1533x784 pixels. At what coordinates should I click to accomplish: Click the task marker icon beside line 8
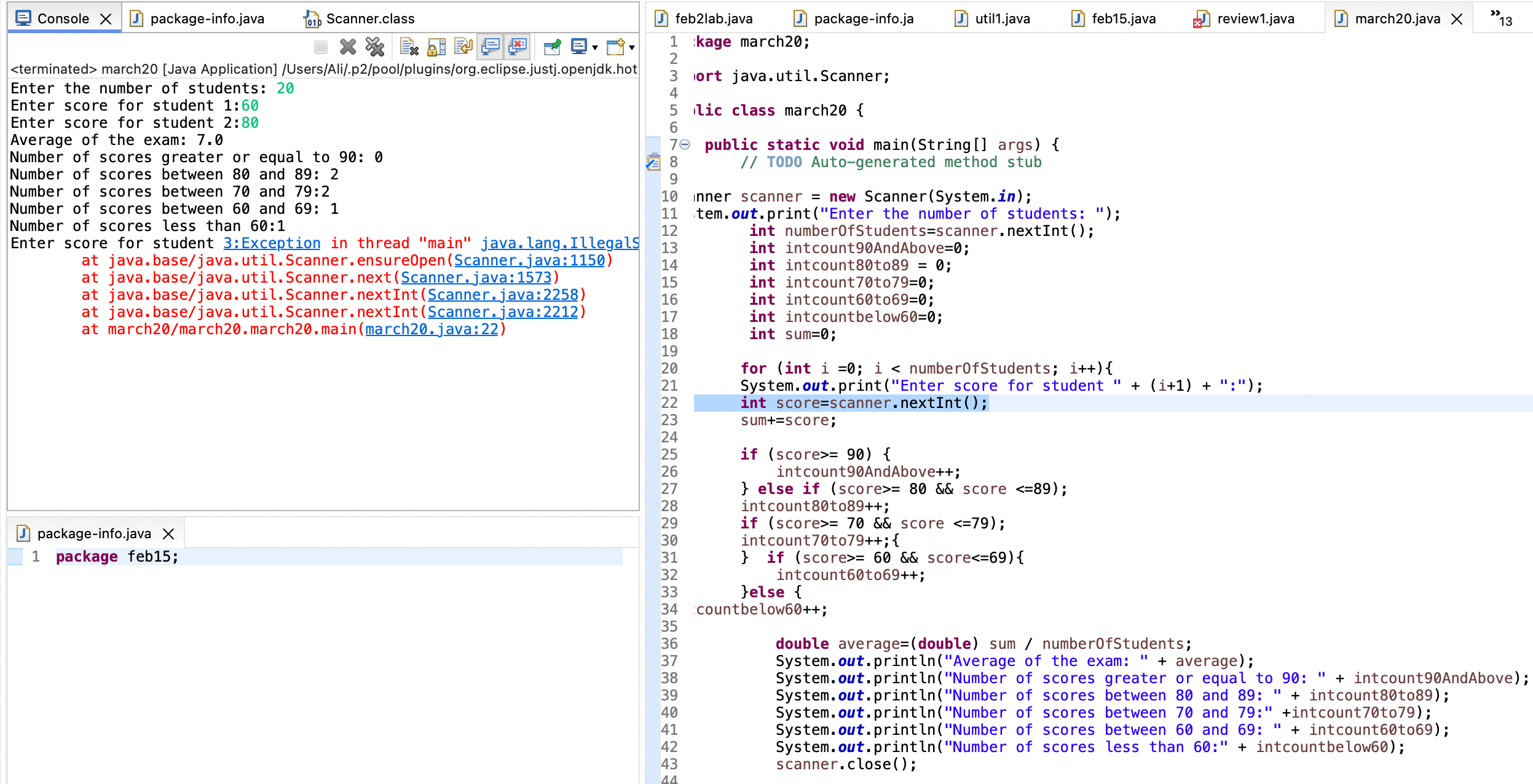click(653, 162)
